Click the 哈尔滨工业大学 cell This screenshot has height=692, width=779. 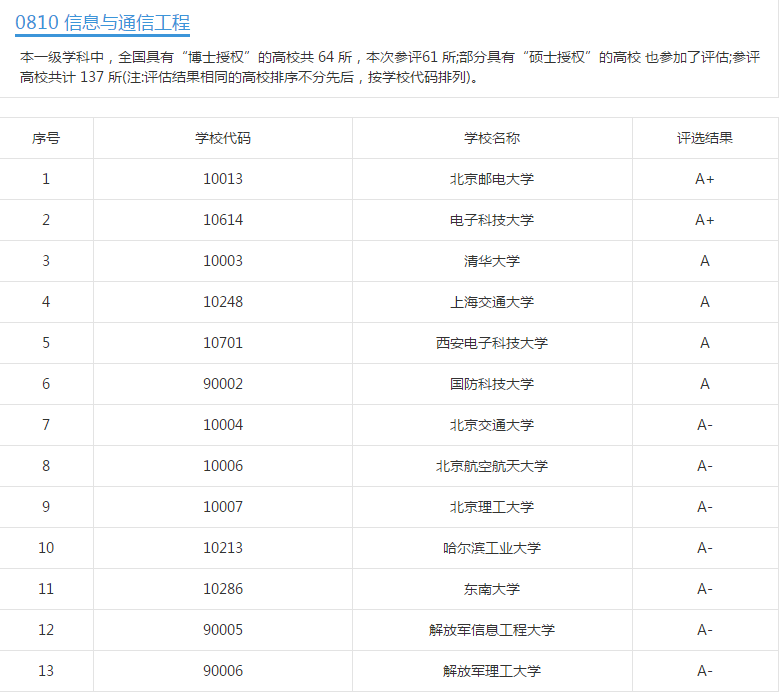pyautogui.click(x=492, y=548)
